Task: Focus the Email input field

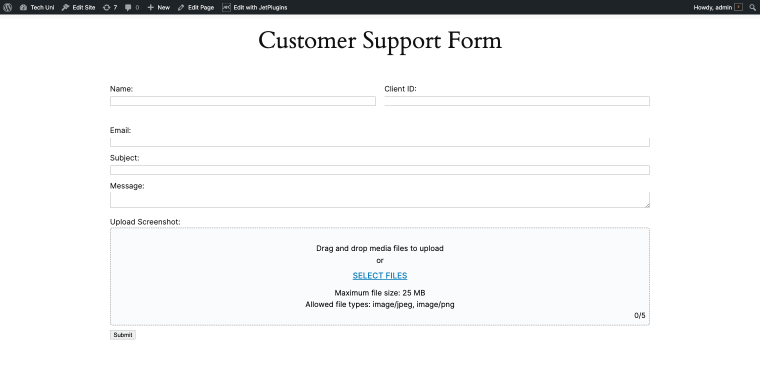Action: 380,142
